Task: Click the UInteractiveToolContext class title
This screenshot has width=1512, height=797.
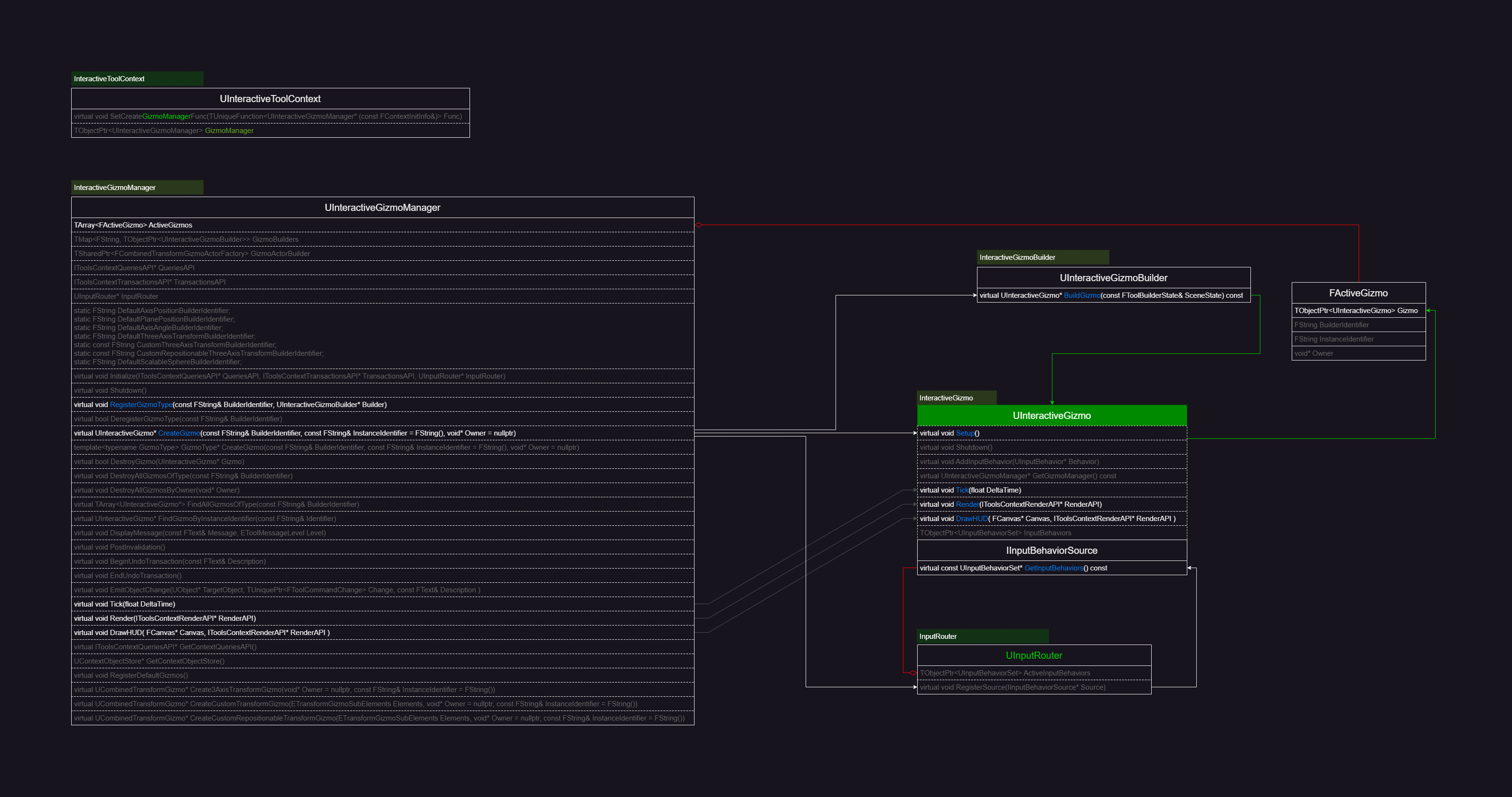Action: [270, 99]
